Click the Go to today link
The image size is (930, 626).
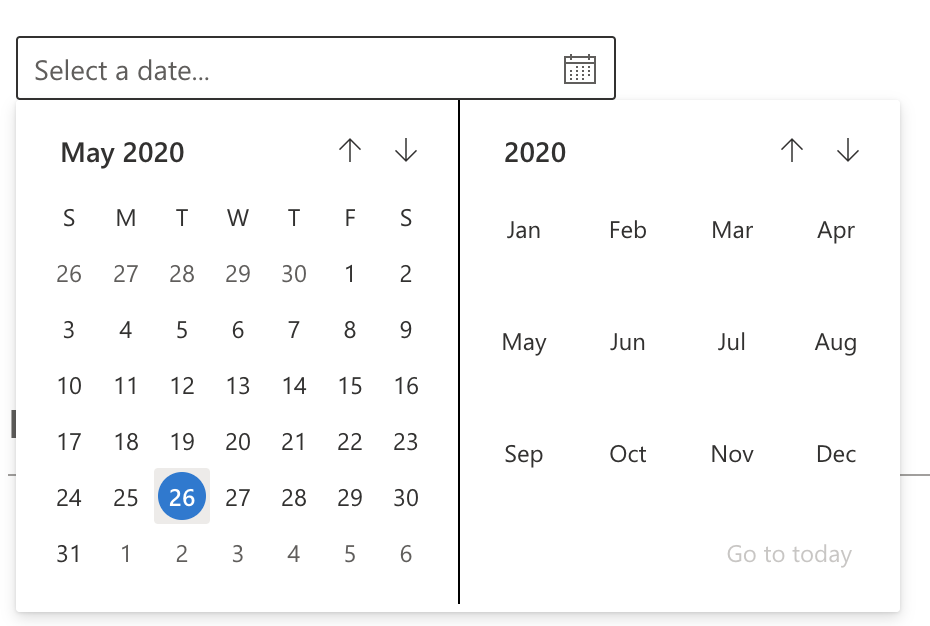(x=788, y=553)
